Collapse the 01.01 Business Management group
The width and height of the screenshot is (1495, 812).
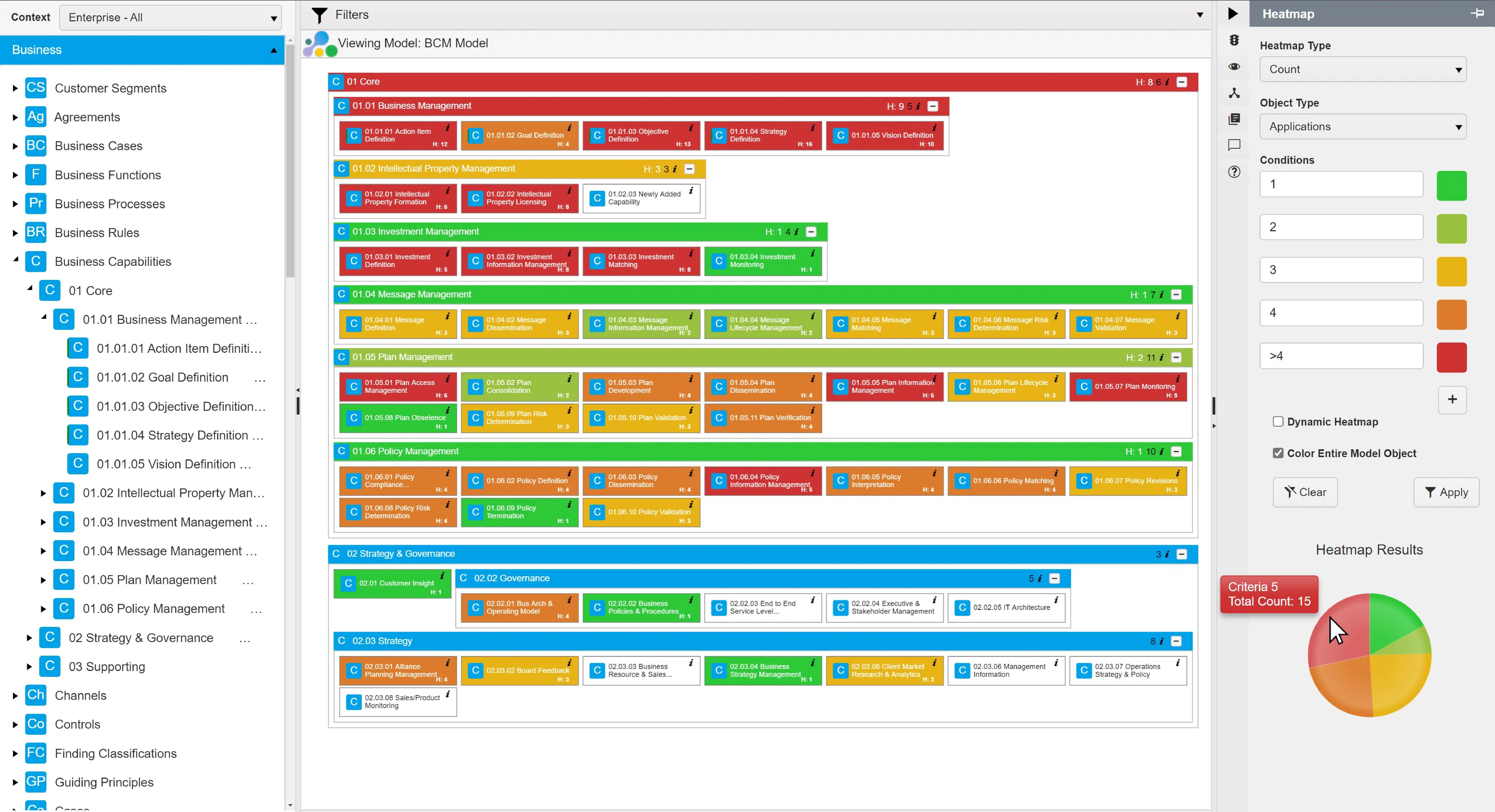[x=933, y=106]
